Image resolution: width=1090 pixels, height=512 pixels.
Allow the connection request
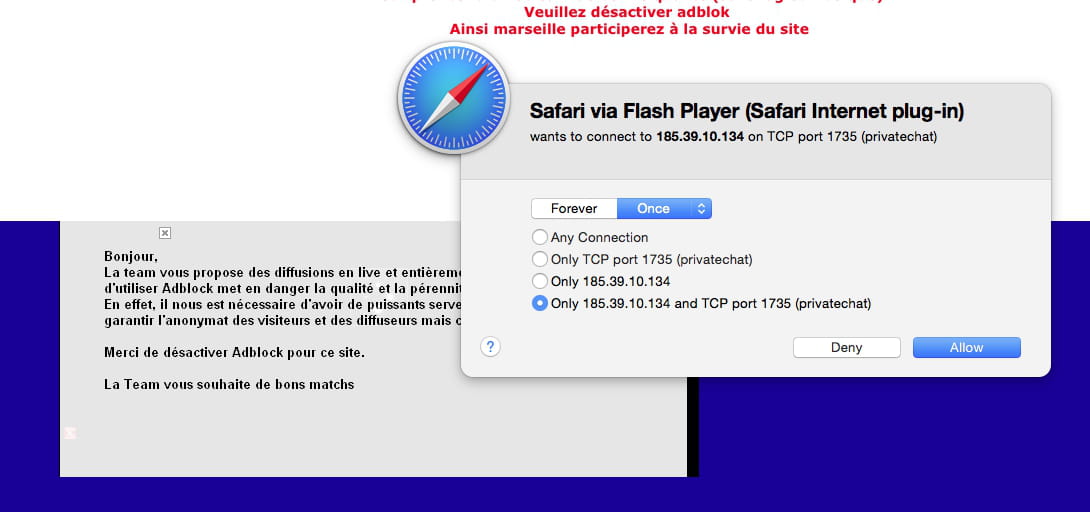coord(967,348)
